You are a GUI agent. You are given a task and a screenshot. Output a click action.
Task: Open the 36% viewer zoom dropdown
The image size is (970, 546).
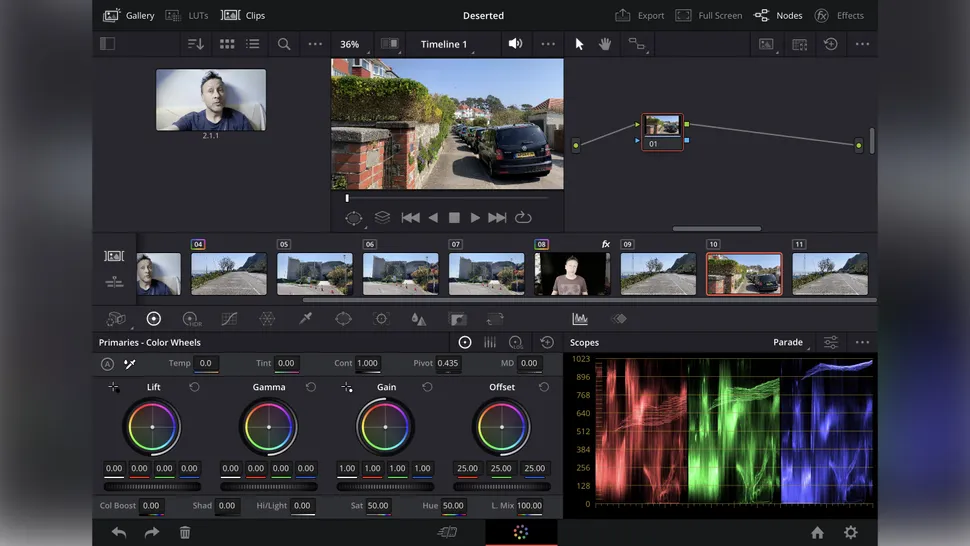[x=350, y=44]
